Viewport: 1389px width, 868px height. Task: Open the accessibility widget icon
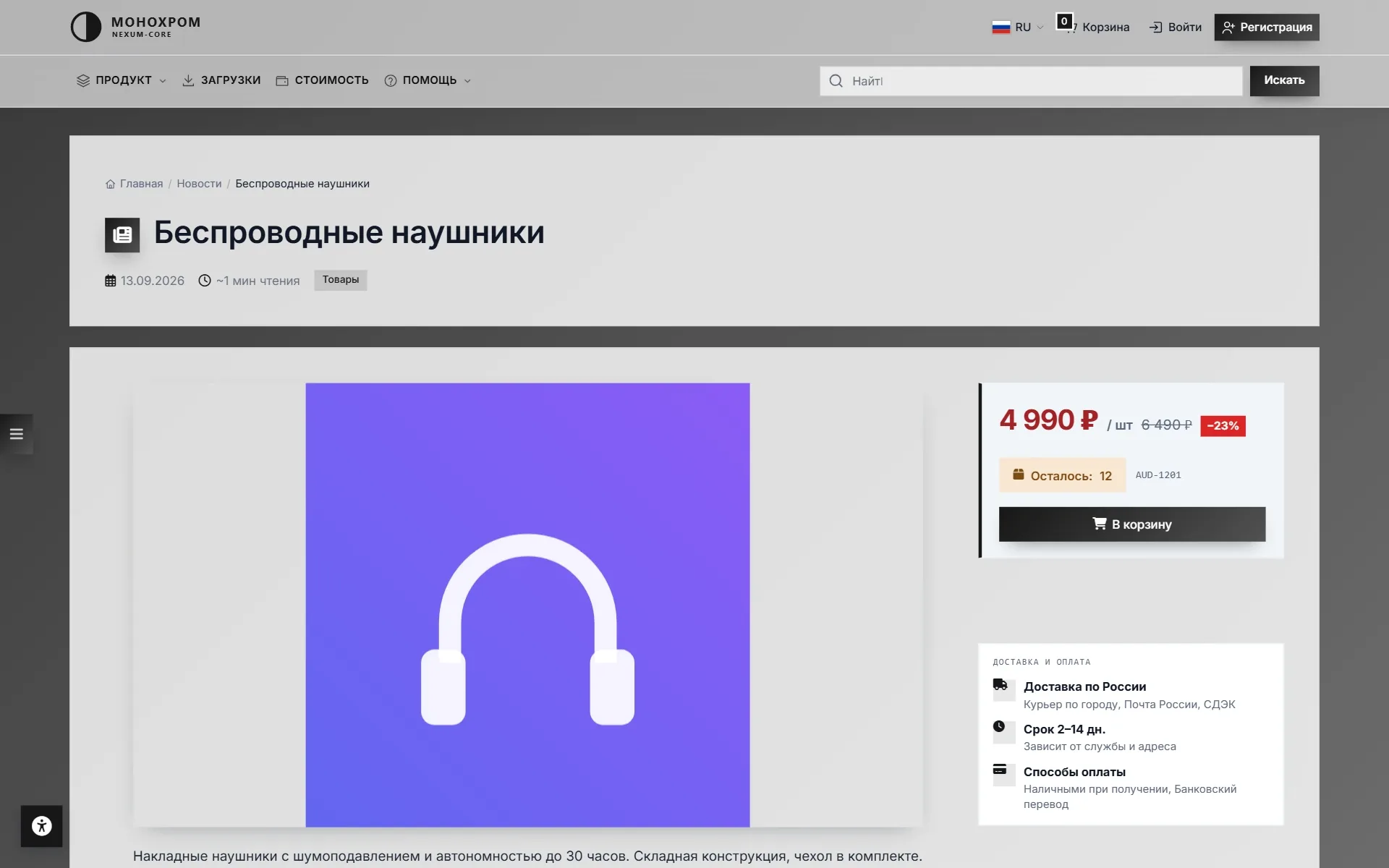42,826
